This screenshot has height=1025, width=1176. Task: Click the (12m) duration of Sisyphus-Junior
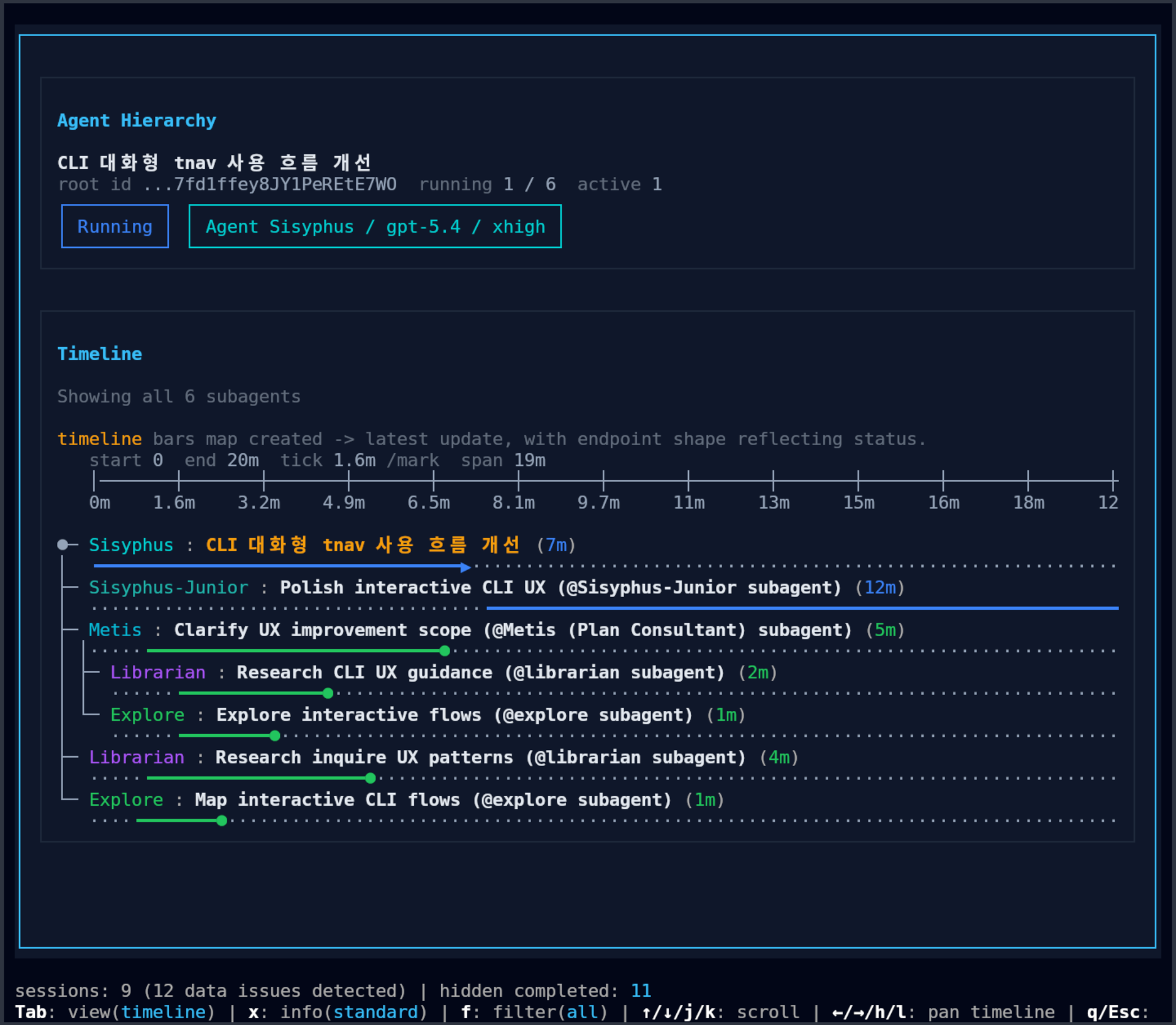(880, 588)
